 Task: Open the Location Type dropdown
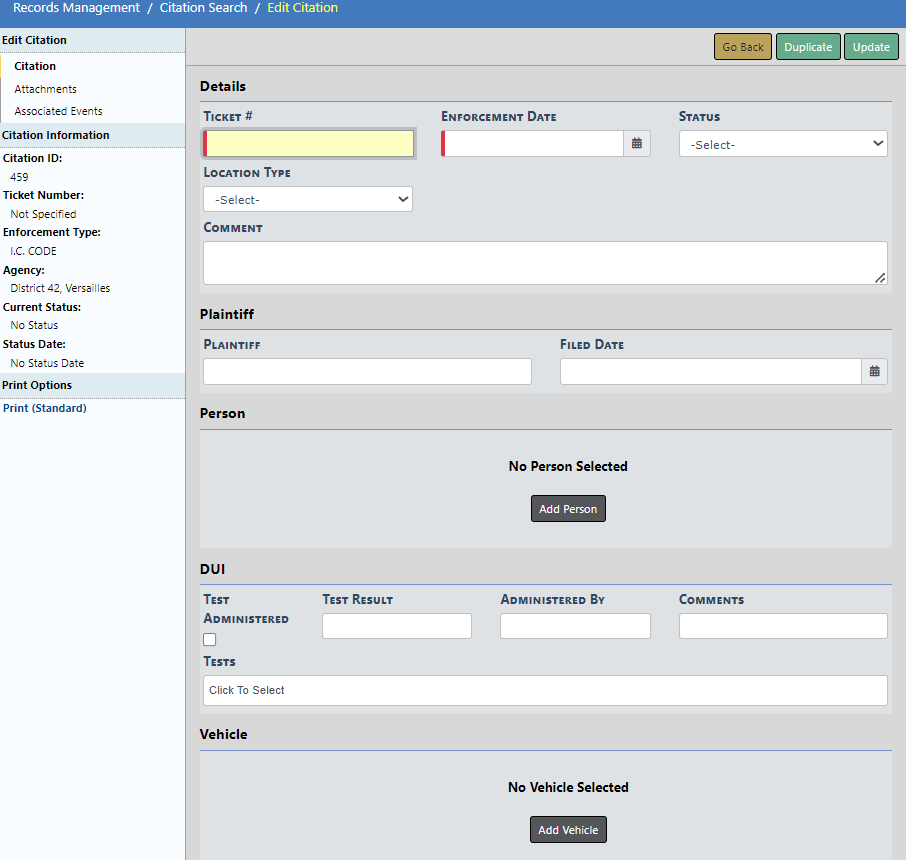(x=308, y=199)
